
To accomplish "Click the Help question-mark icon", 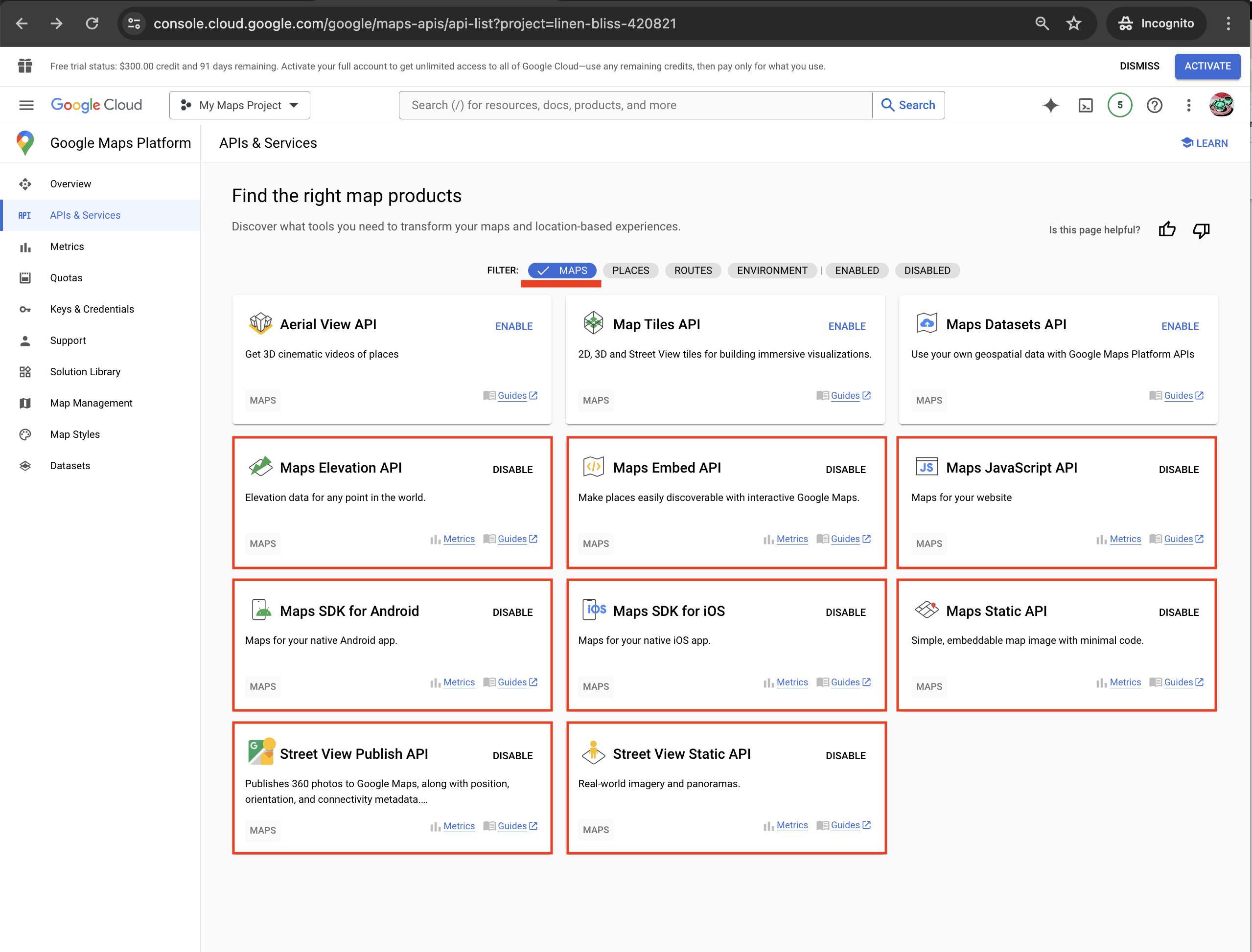I will [x=1155, y=105].
